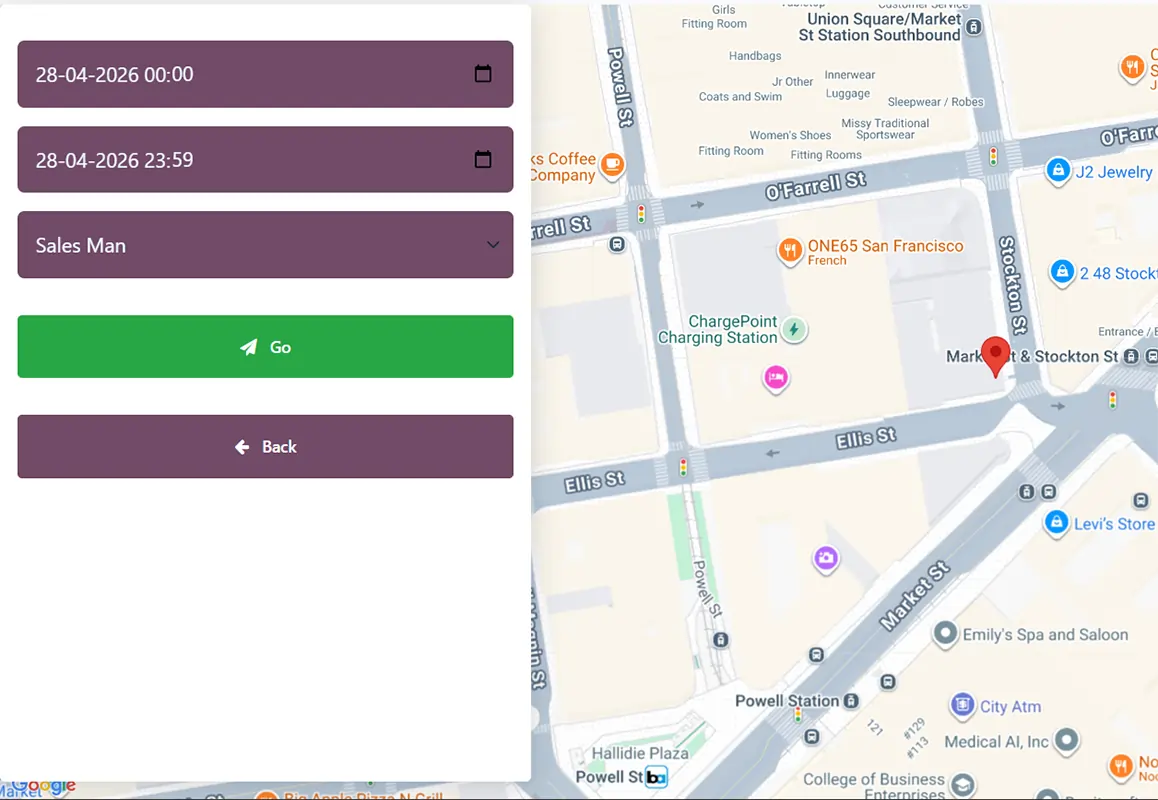Expand the Sales Man dropdown
Image resolution: width=1158 pixels, height=800 pixels.
click(x=265, y=245)
